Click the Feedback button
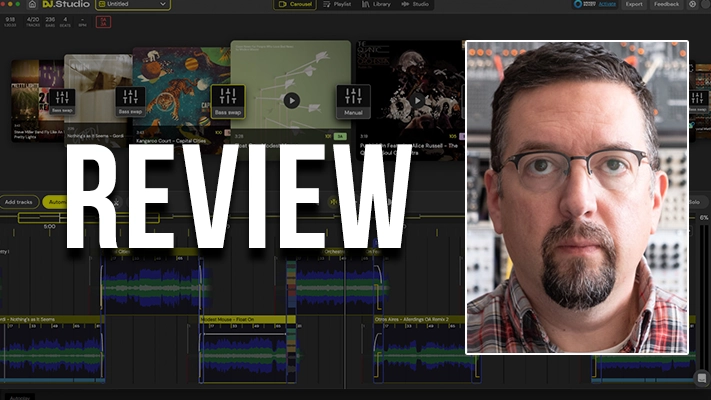Image resolution: width=711 pixels, height=400 pixels. click(666, 5)
